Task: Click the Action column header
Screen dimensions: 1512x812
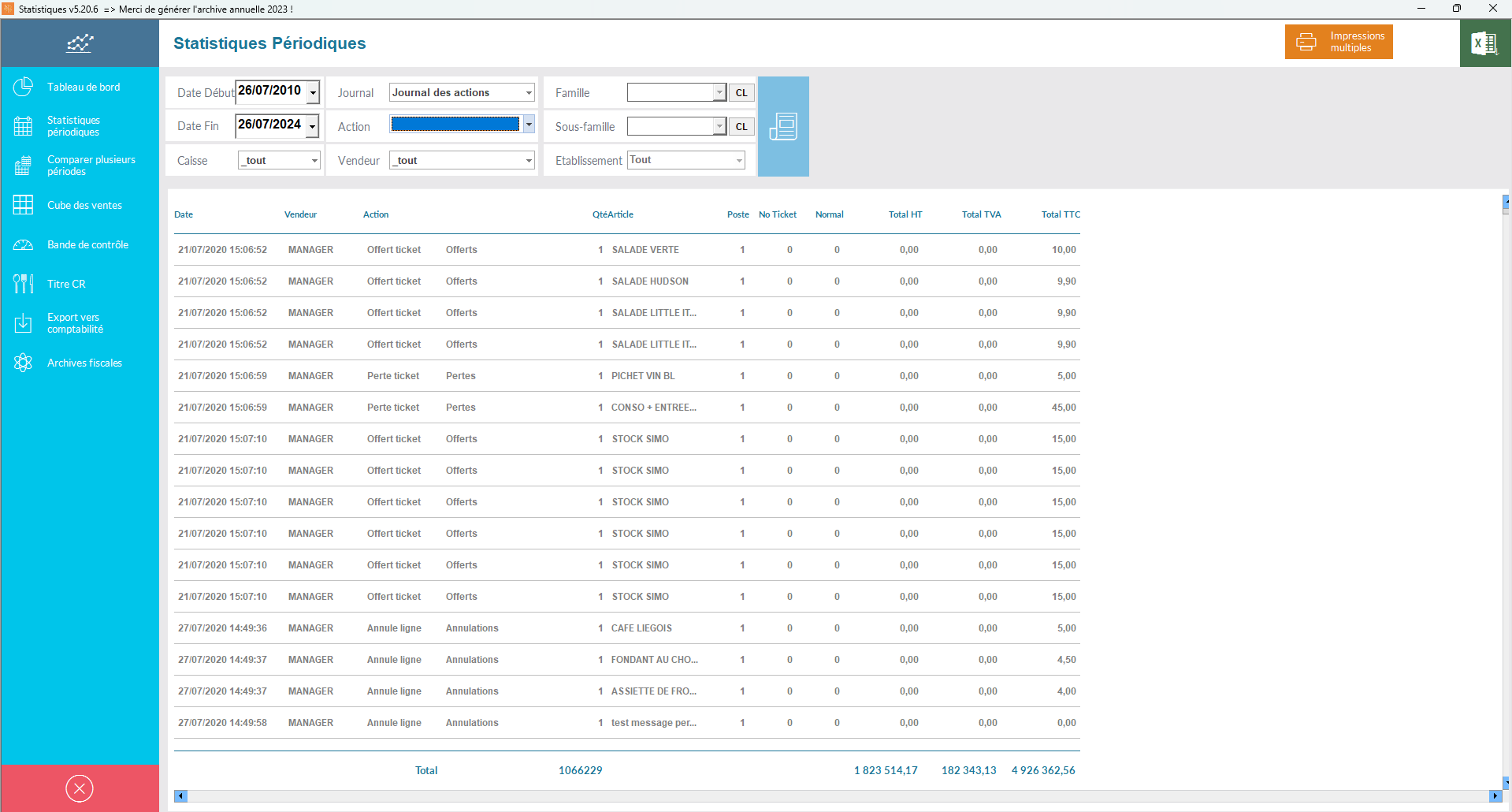Action: [x=376, y=214]
